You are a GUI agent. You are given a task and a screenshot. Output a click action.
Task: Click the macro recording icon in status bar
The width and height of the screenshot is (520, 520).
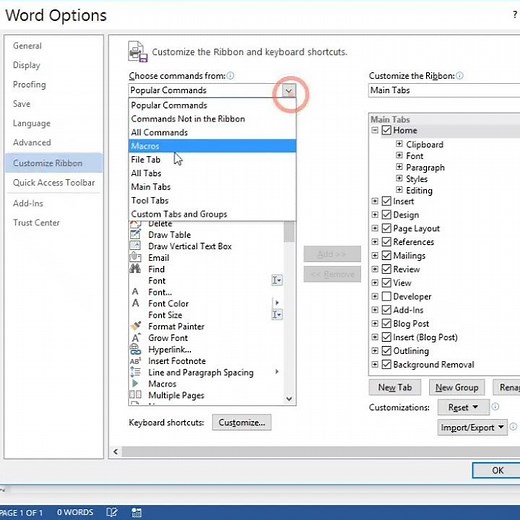pos(136,512)
